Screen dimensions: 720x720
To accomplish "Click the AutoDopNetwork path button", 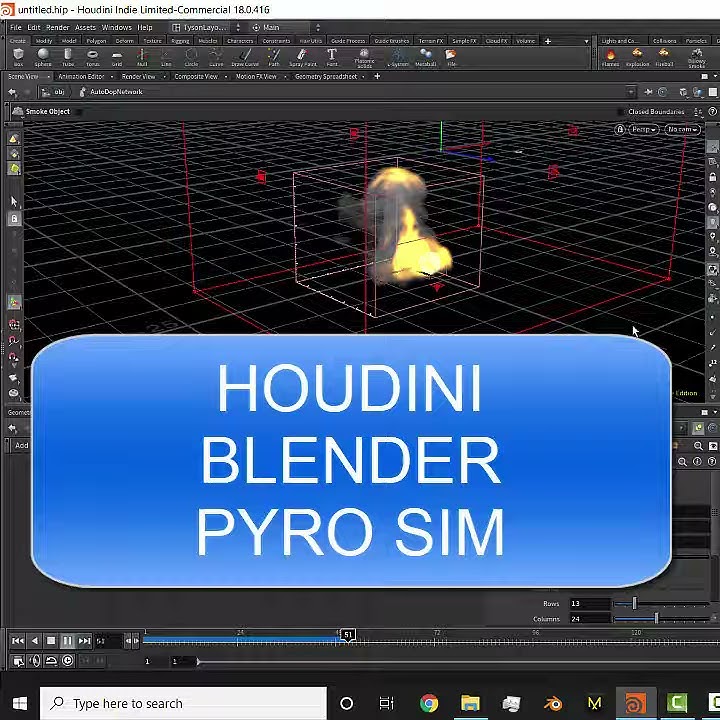I will coord(112,92).
